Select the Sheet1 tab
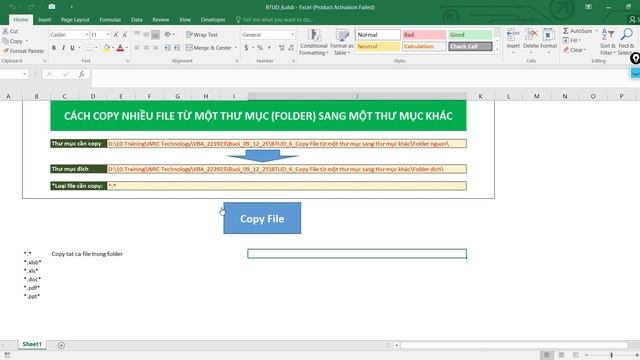Screen dimensions: 640x360 point(32,344)
